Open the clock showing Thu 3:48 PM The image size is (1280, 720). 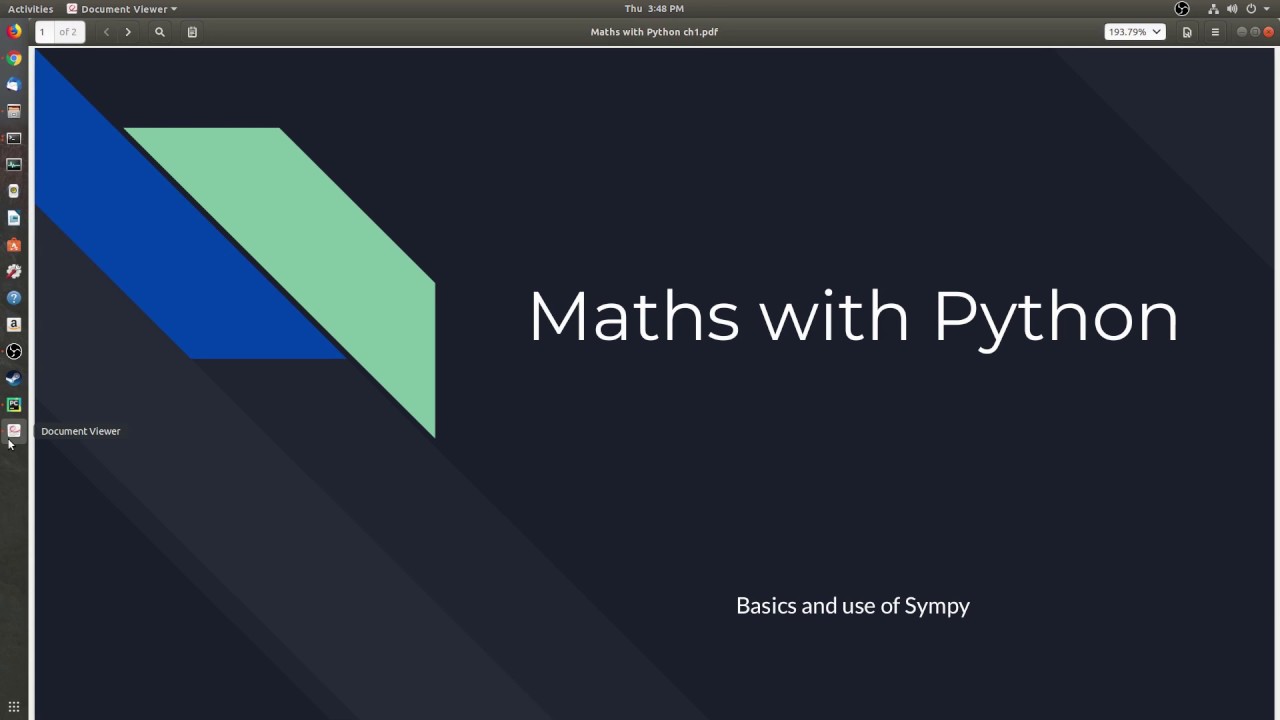654,9
